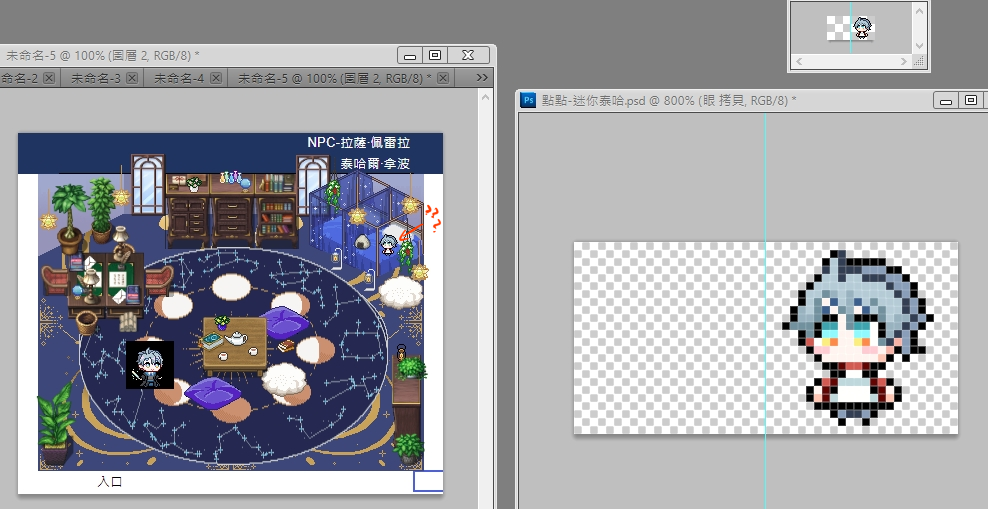Click the Ps icon on 點點-迷你泰哈.psd window
Viewport: 988px width, 509px height.
pos(529,100)
